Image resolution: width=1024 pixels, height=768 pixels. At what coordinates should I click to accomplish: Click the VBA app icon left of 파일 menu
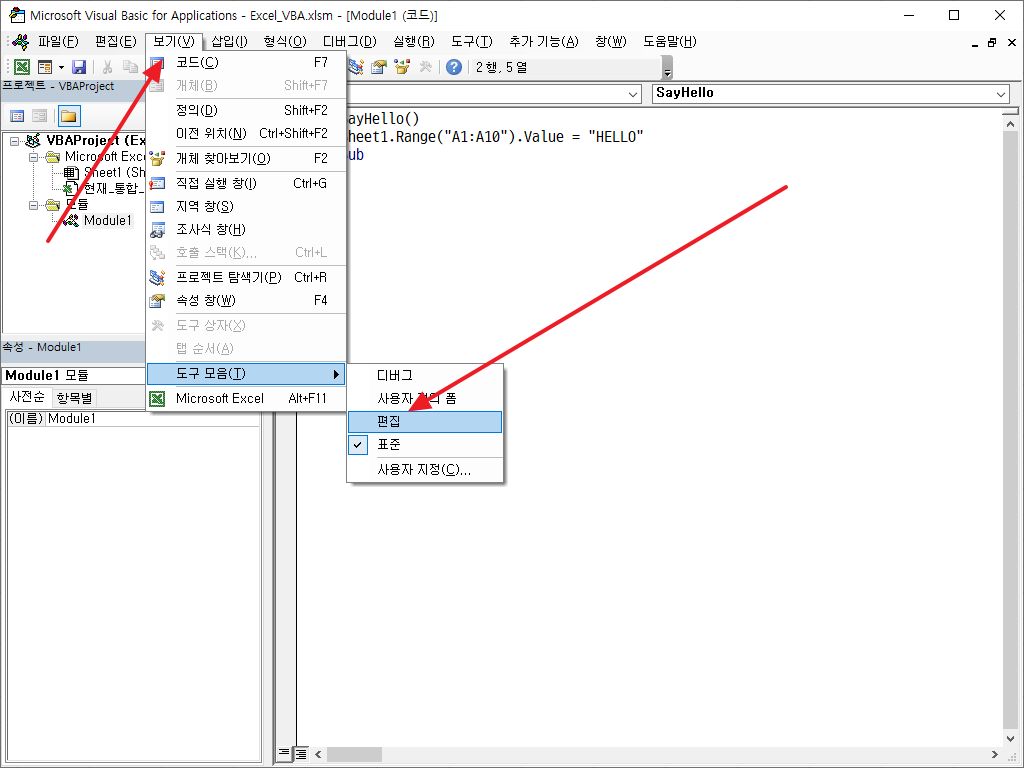point(21,42)
